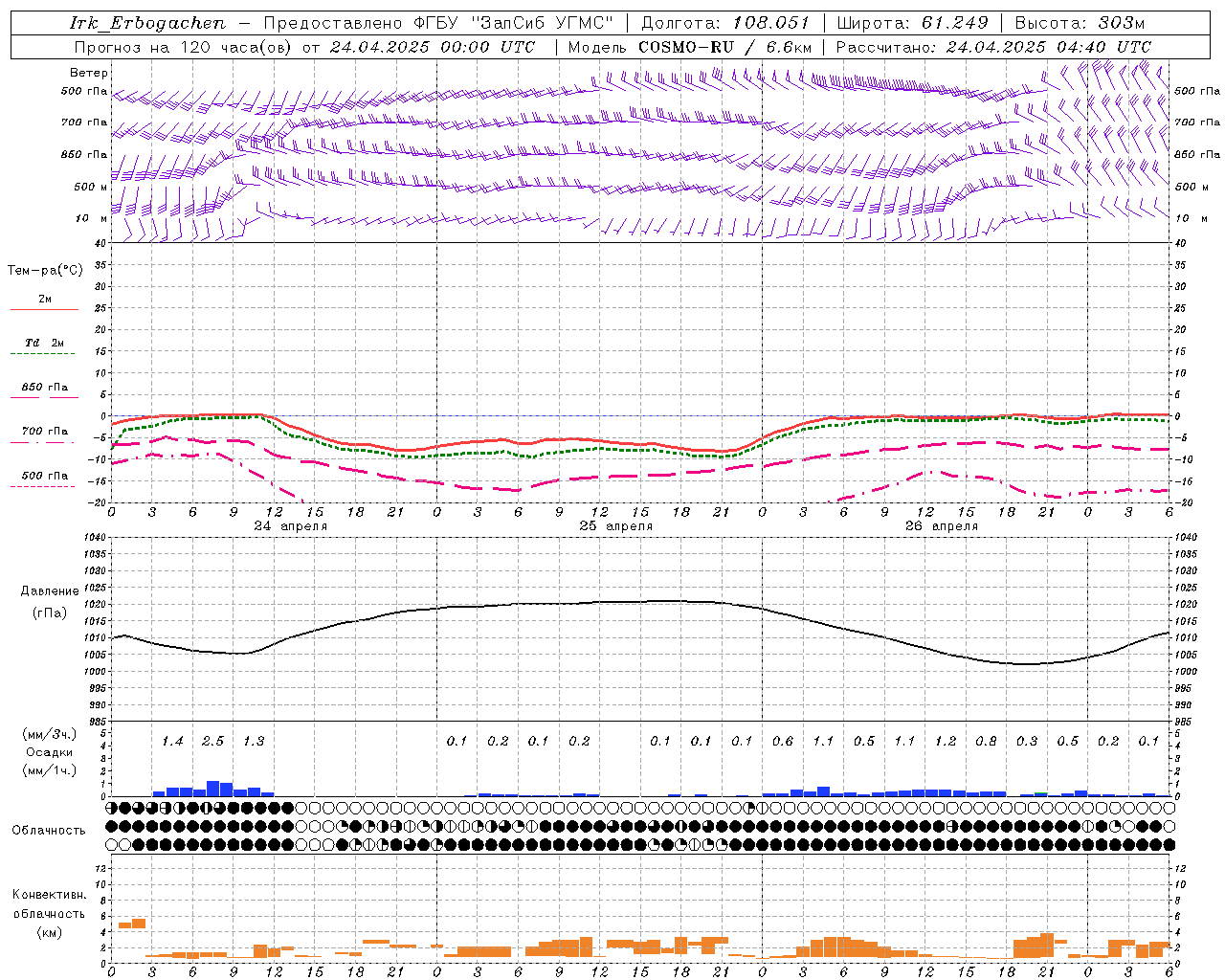
Task: Click the '(мм/3ч.)' precipitation unit label
Action: pos(50,735)
